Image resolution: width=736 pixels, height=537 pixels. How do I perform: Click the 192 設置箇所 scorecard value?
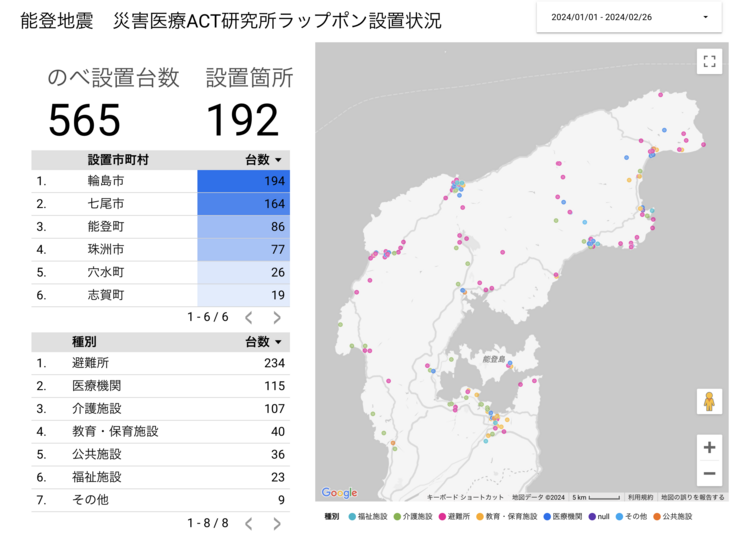tap(242, 120)
